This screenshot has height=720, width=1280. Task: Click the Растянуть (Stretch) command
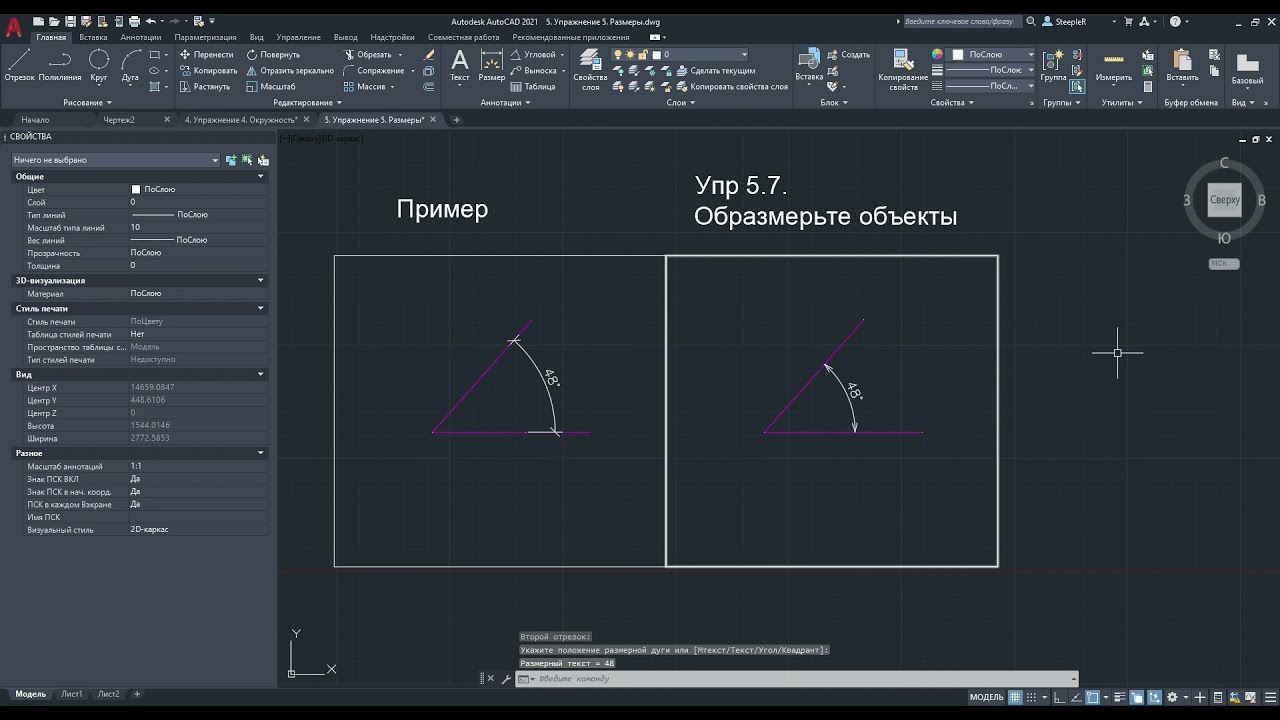click(204, 87)
